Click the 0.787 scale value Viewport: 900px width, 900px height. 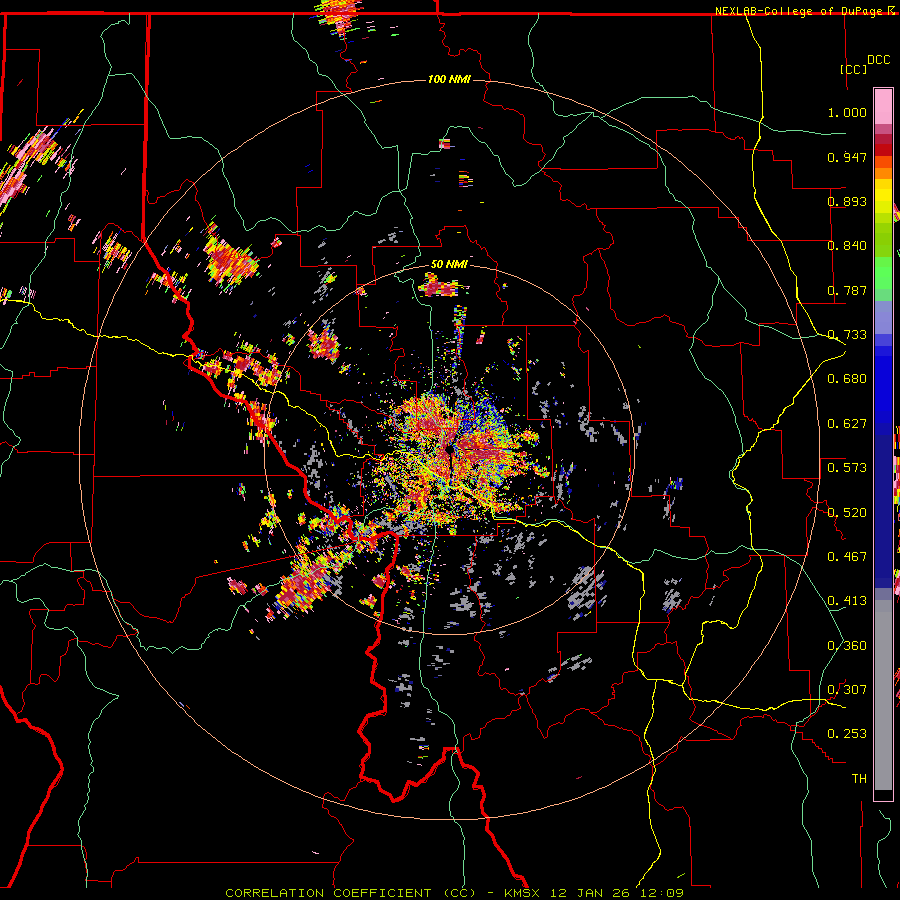click(x=847, y=290)
